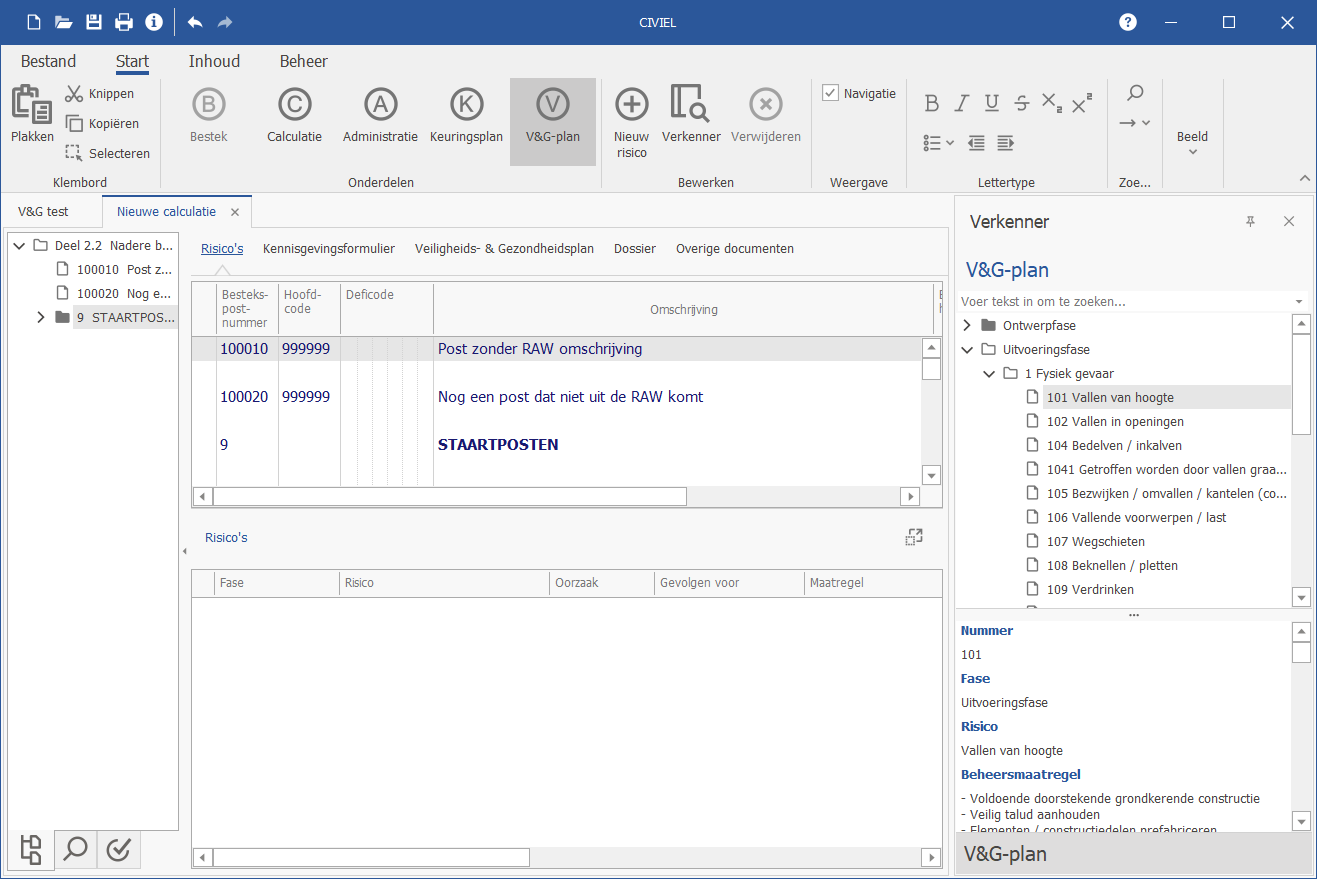Collapse the left navigation pane arrow
The height and width of the screenshot is (879, 1317).
[x=183, y=552]
